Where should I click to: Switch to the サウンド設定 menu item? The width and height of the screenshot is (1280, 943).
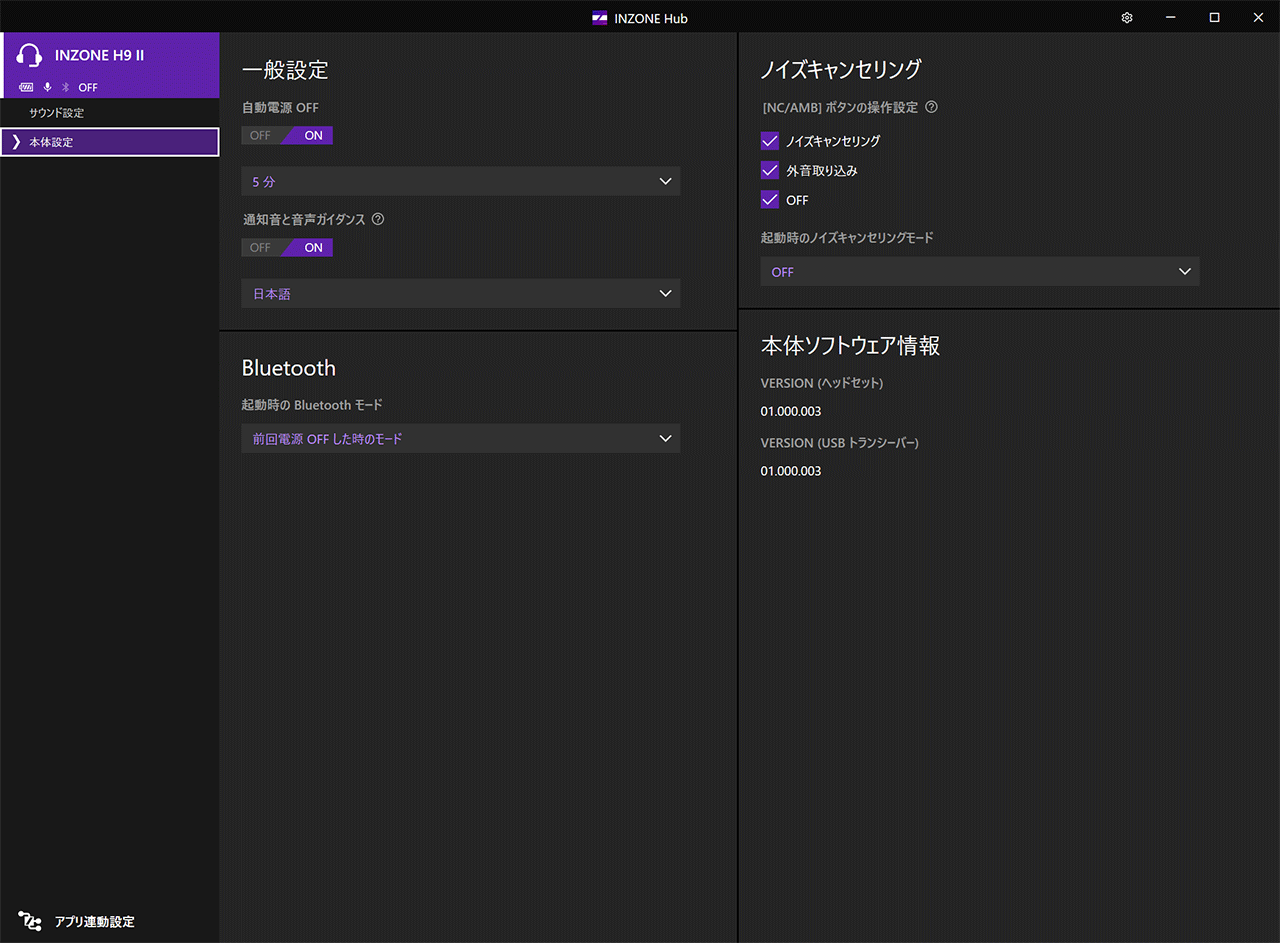coord(57,113)
